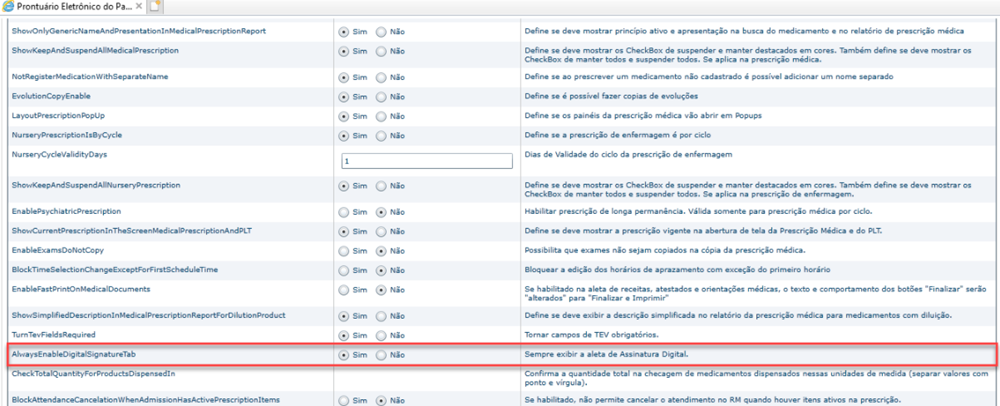Click description 'Define se a prescrição de enfermagem é por ciclo'
The width and height of the screenshot is (1000, 406).
617,135
